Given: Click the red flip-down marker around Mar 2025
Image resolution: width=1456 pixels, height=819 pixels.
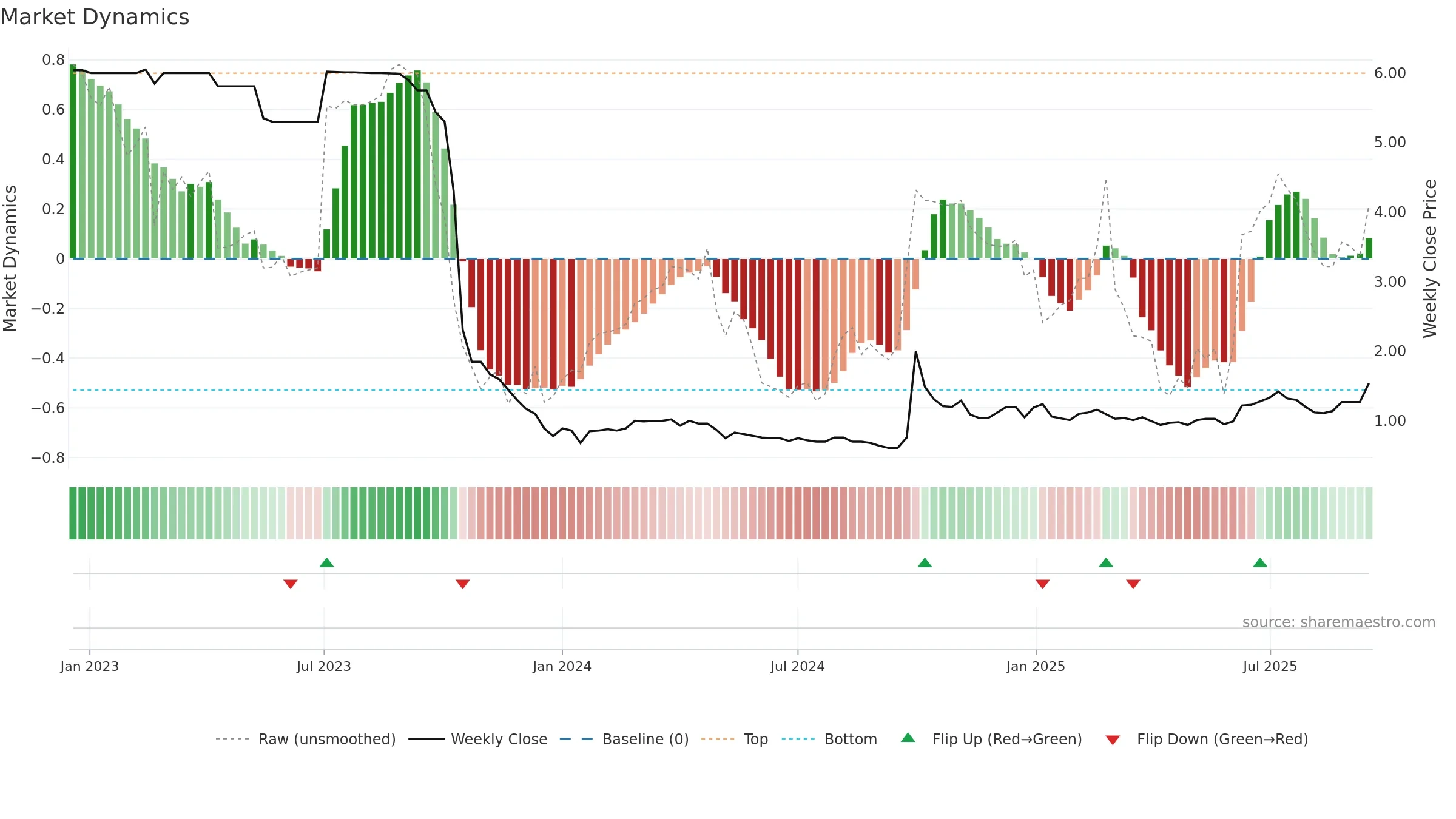Looking at the screenshot, I should pyautogui.click(x=1133, y=584).
